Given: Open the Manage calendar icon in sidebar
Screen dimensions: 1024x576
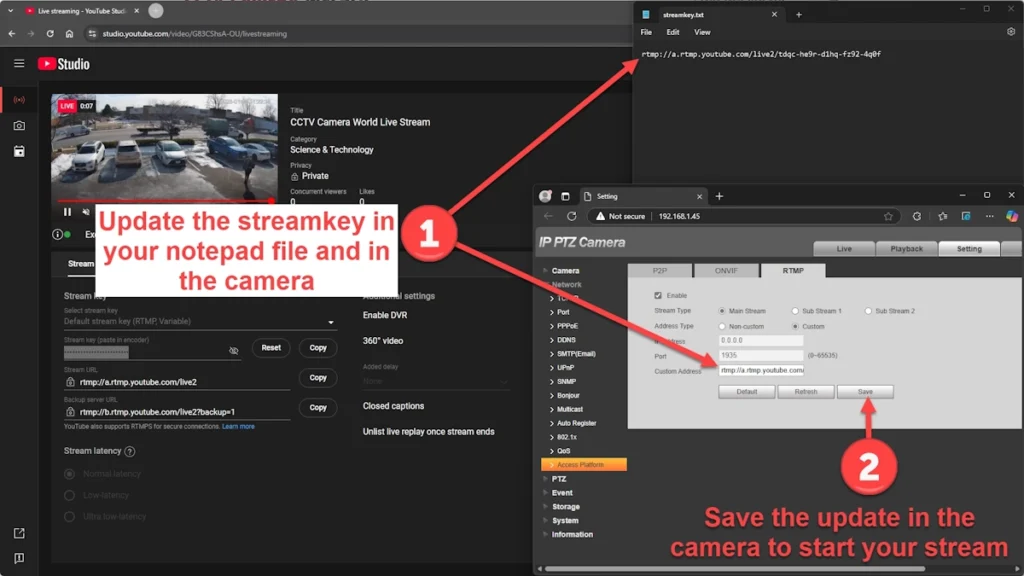Looking at the screenshot, I should pos(19,152).
